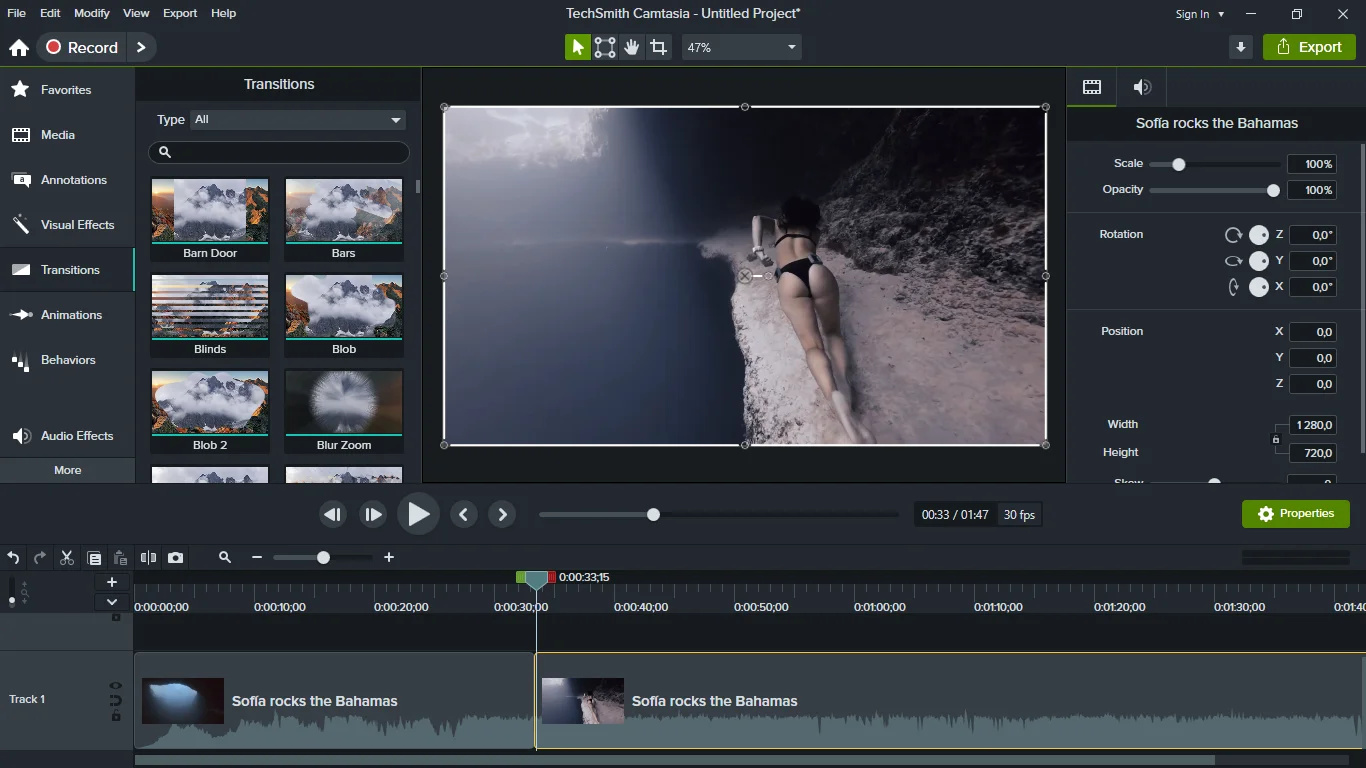Click the Split clip icon
Viewport: 1366px width, 768px height.
pyautogui.click(x=148, y=557)
